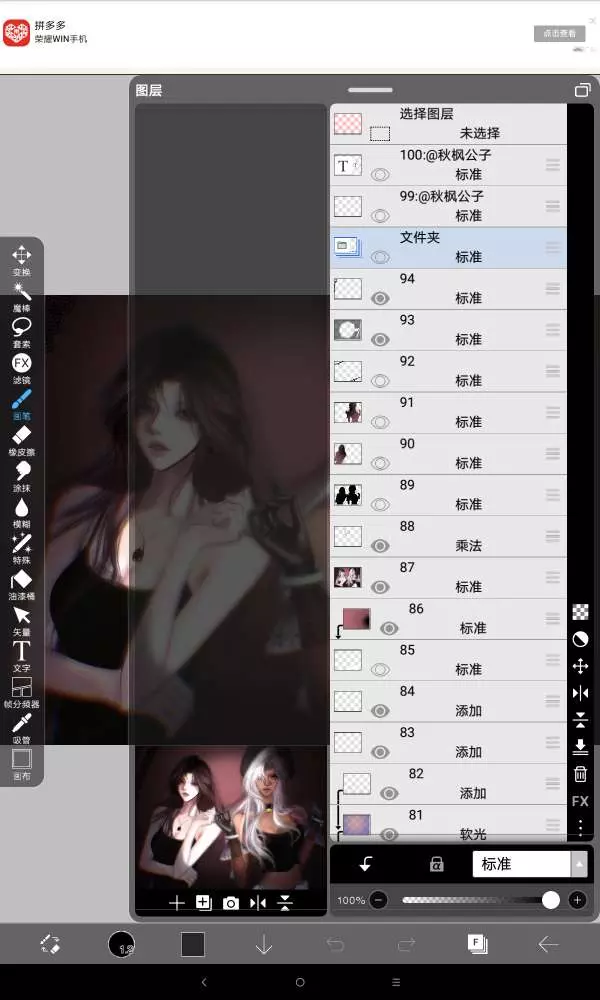Viewport: 600px width, 1000px height.
Task: Open the three-dot more options menu
Action: tap(580, 827)
